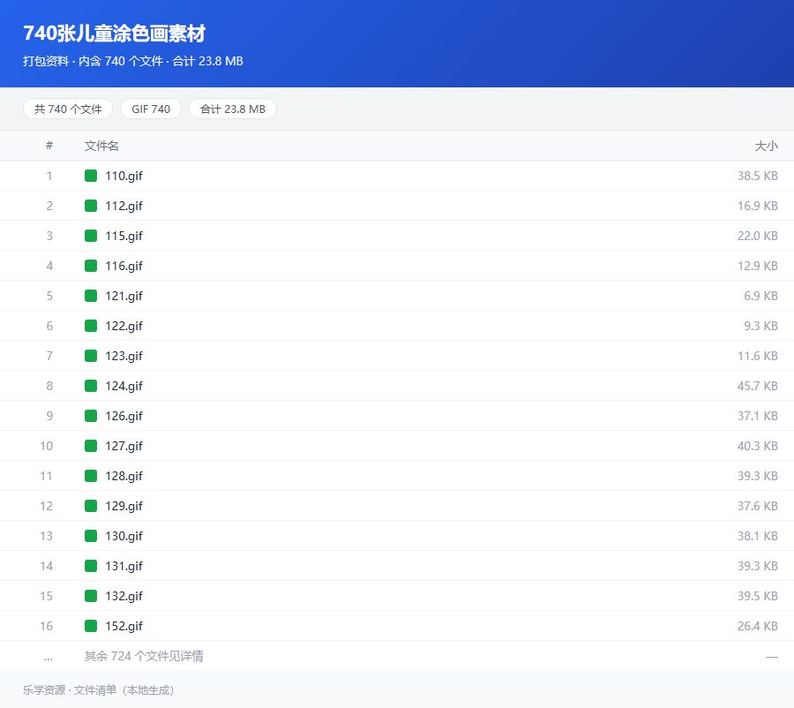Click the green icon next to 129.gif
This screenshot has width=794, height=708.
pos(91,506)
